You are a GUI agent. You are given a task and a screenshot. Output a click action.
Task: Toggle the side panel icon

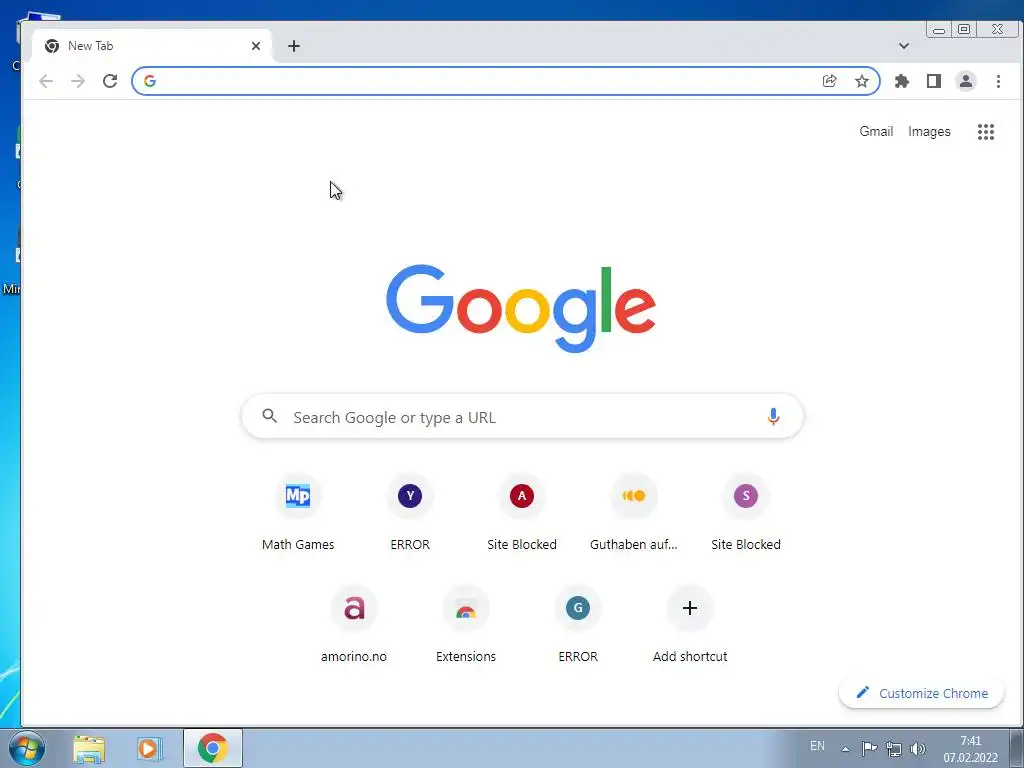934,81
